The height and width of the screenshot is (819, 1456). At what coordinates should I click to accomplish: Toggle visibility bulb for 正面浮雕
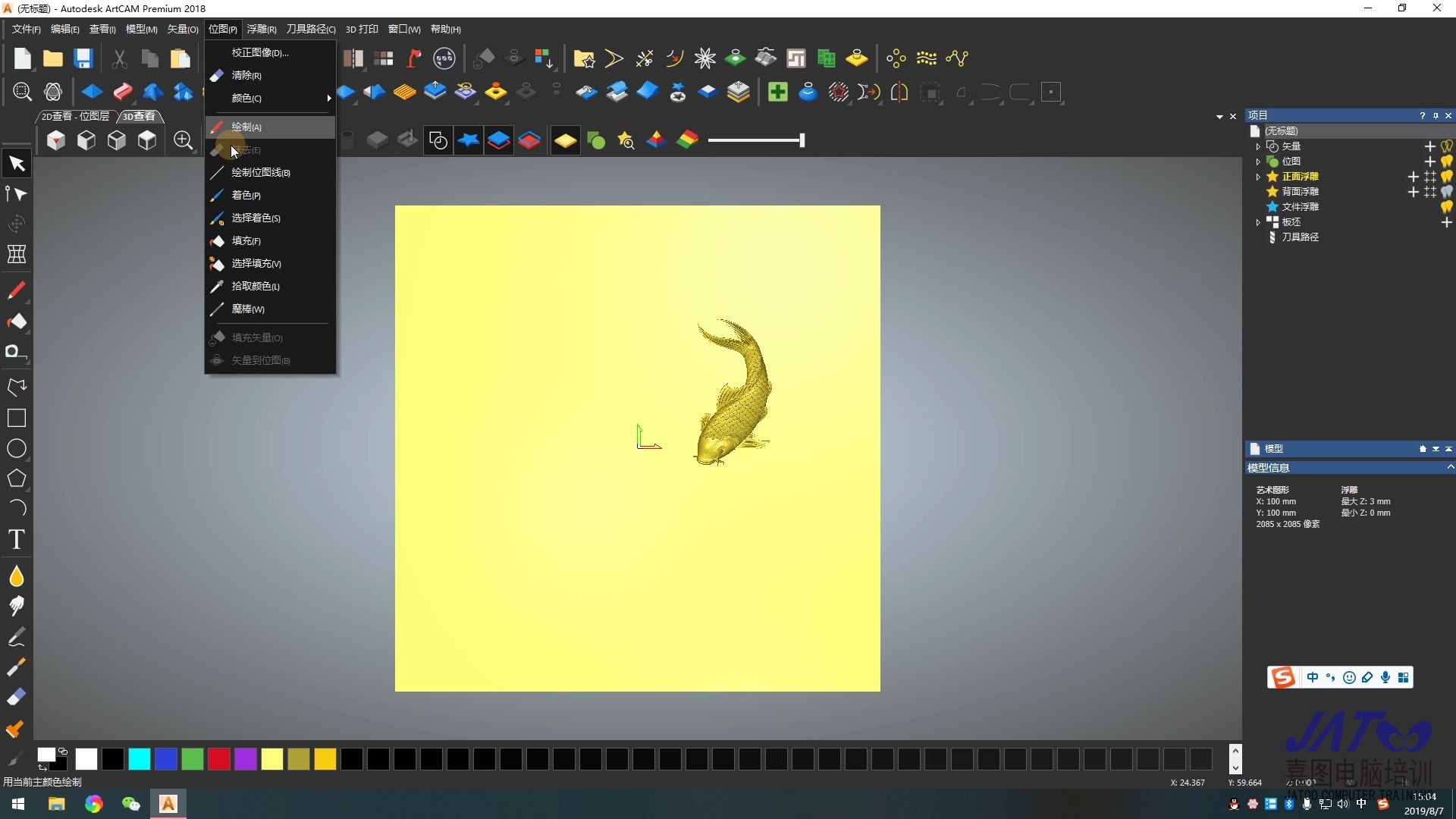(x=1447, y=177)
